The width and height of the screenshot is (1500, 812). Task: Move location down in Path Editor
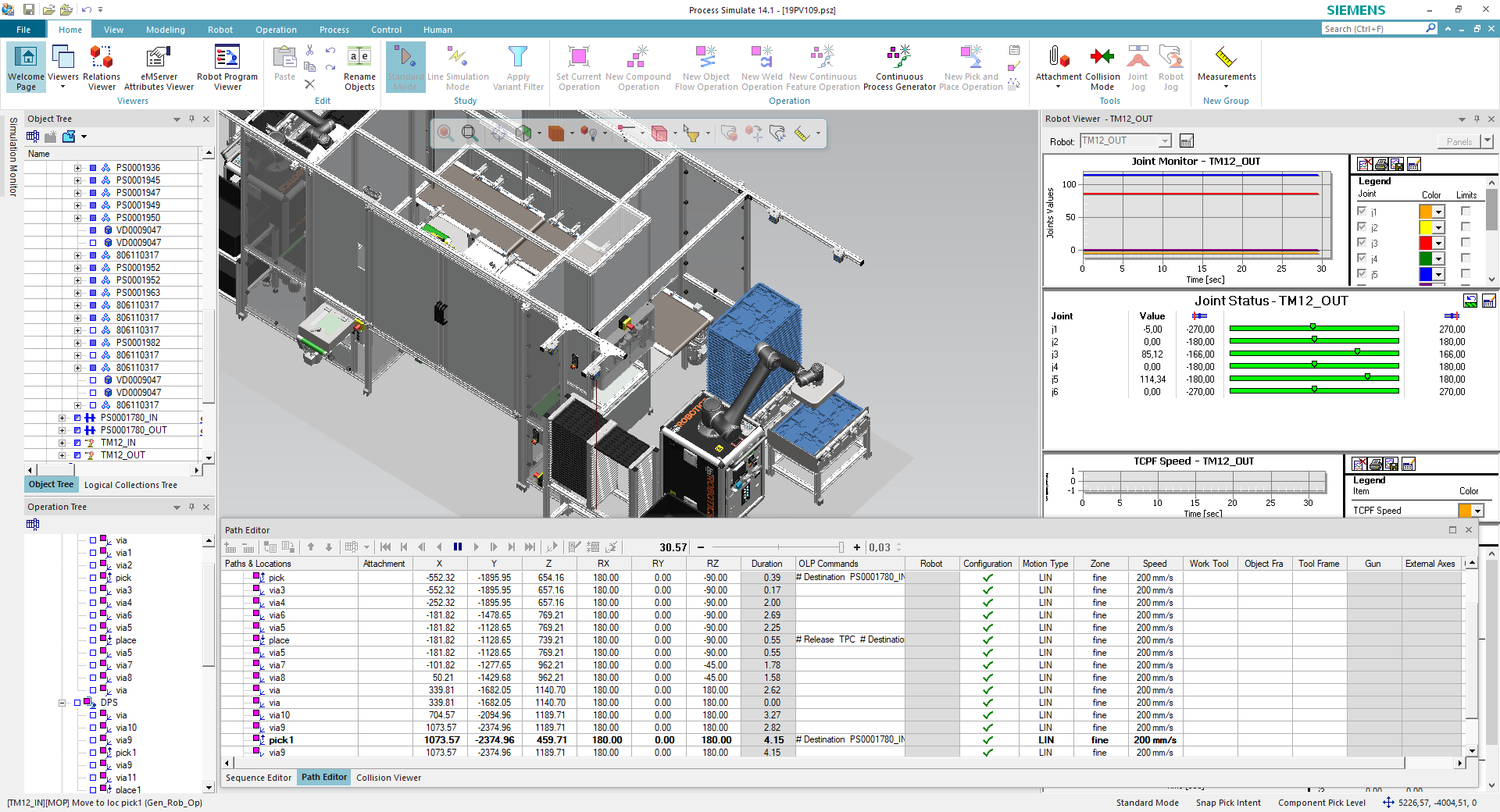coord(329,547)
